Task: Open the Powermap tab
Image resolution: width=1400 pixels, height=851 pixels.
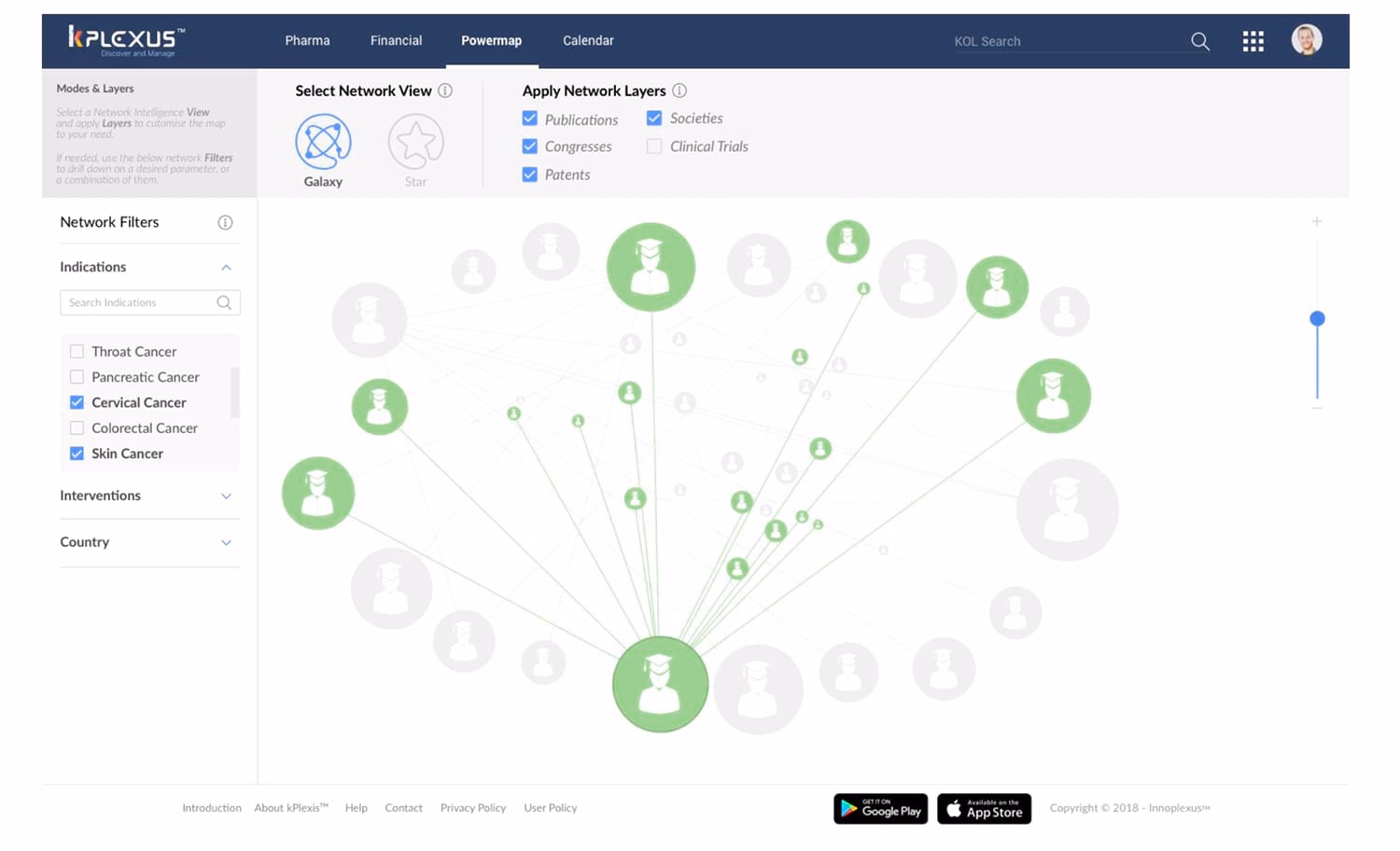Action: 491,40
